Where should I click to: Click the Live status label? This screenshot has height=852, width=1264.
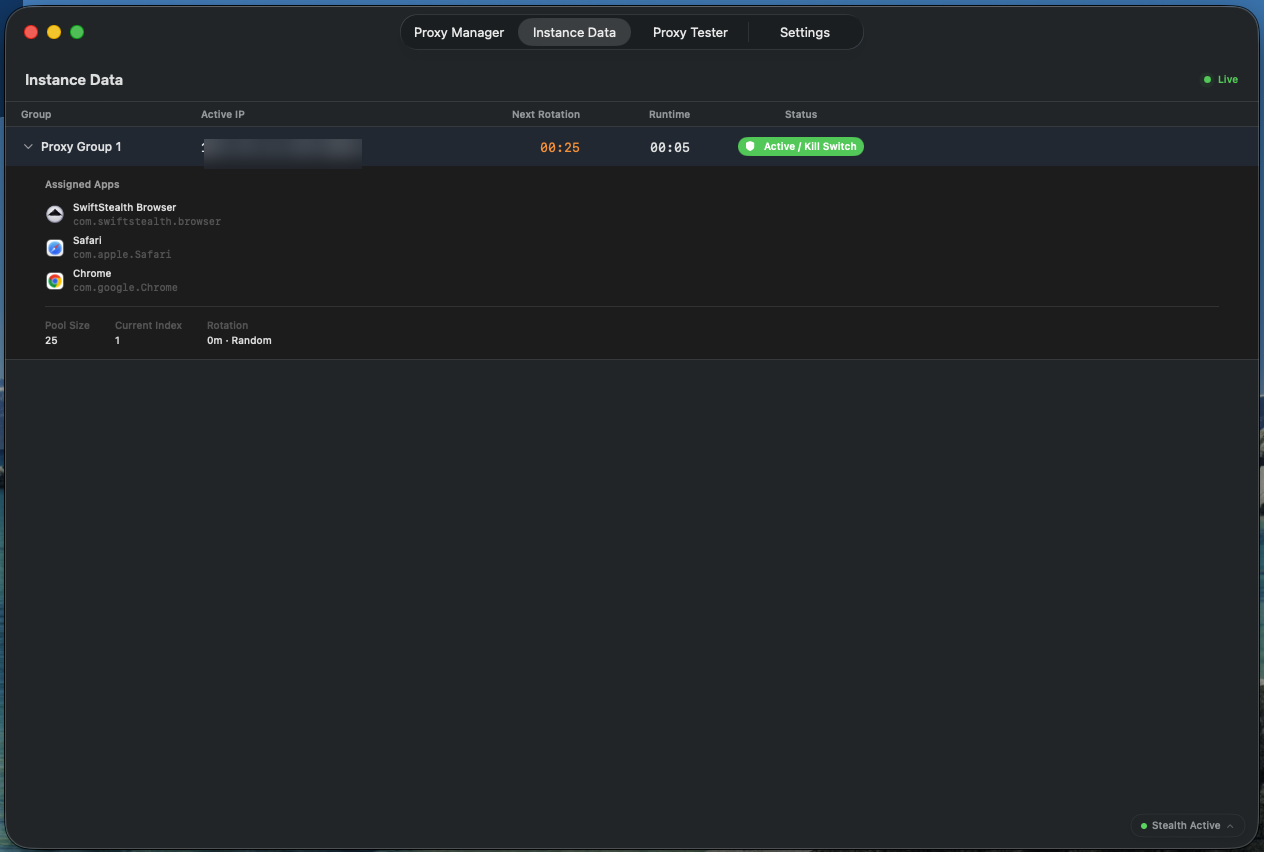(1227, 80)
